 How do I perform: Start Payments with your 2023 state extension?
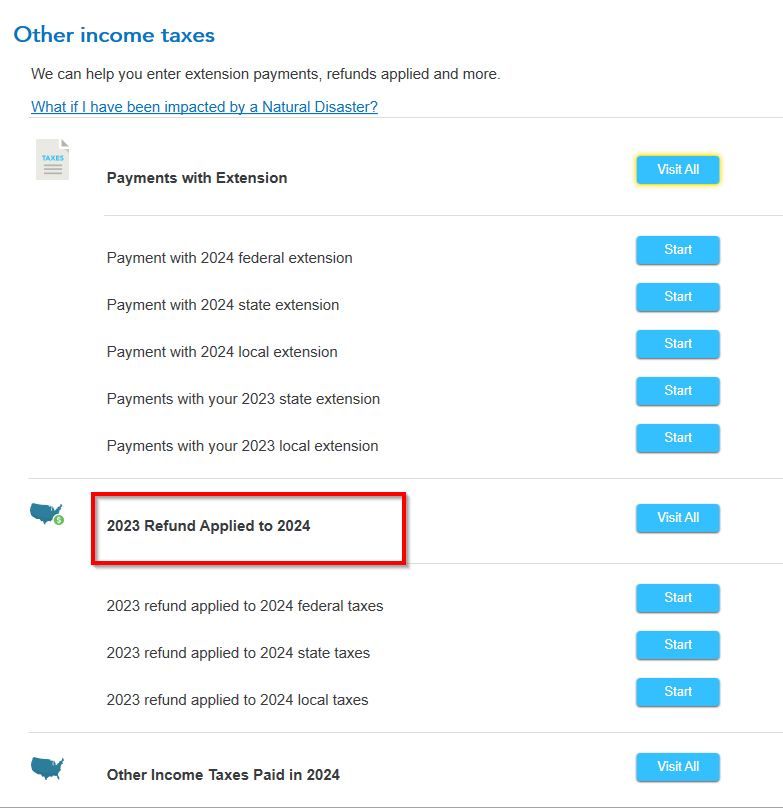pyautogui.click(x=677, y=391)
